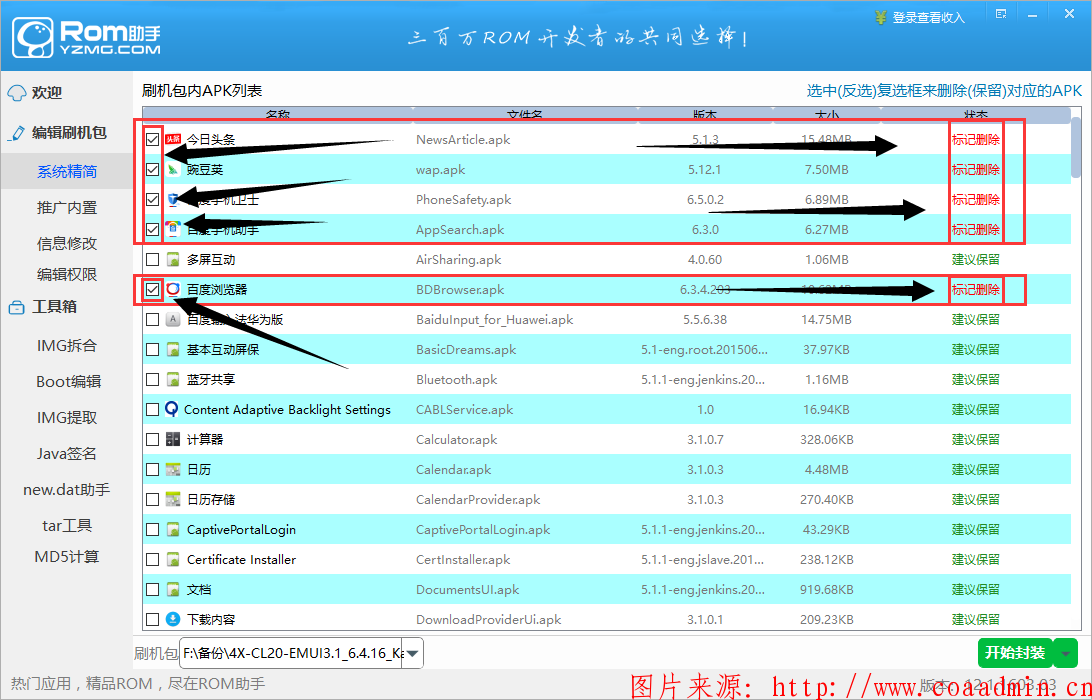Viewport: 1092px width, 700px height.
Task: Click the app icon in the AppSearch.apk row
Action: [173, 229]
